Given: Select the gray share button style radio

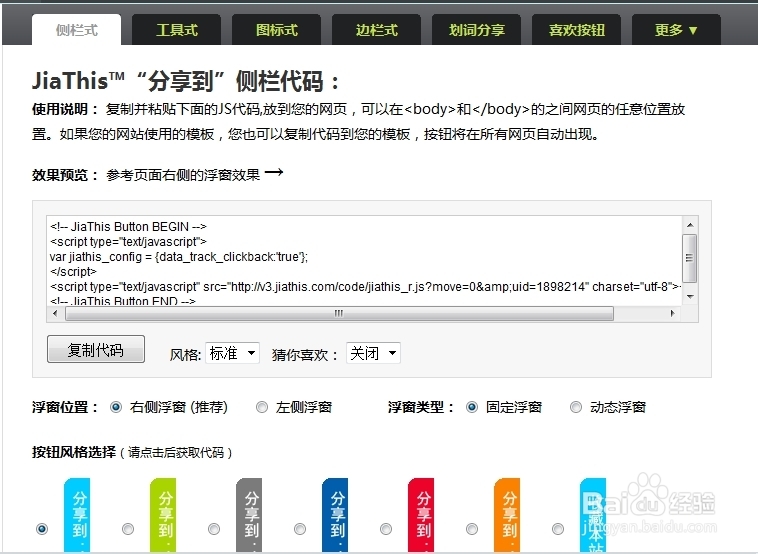Looking at the screenshot, I should click(x=214, y=529).
